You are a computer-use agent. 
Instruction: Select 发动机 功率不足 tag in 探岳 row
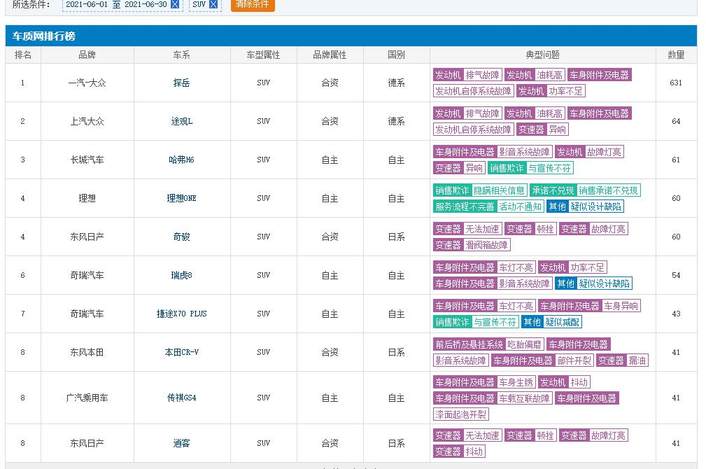click(551, 91)
